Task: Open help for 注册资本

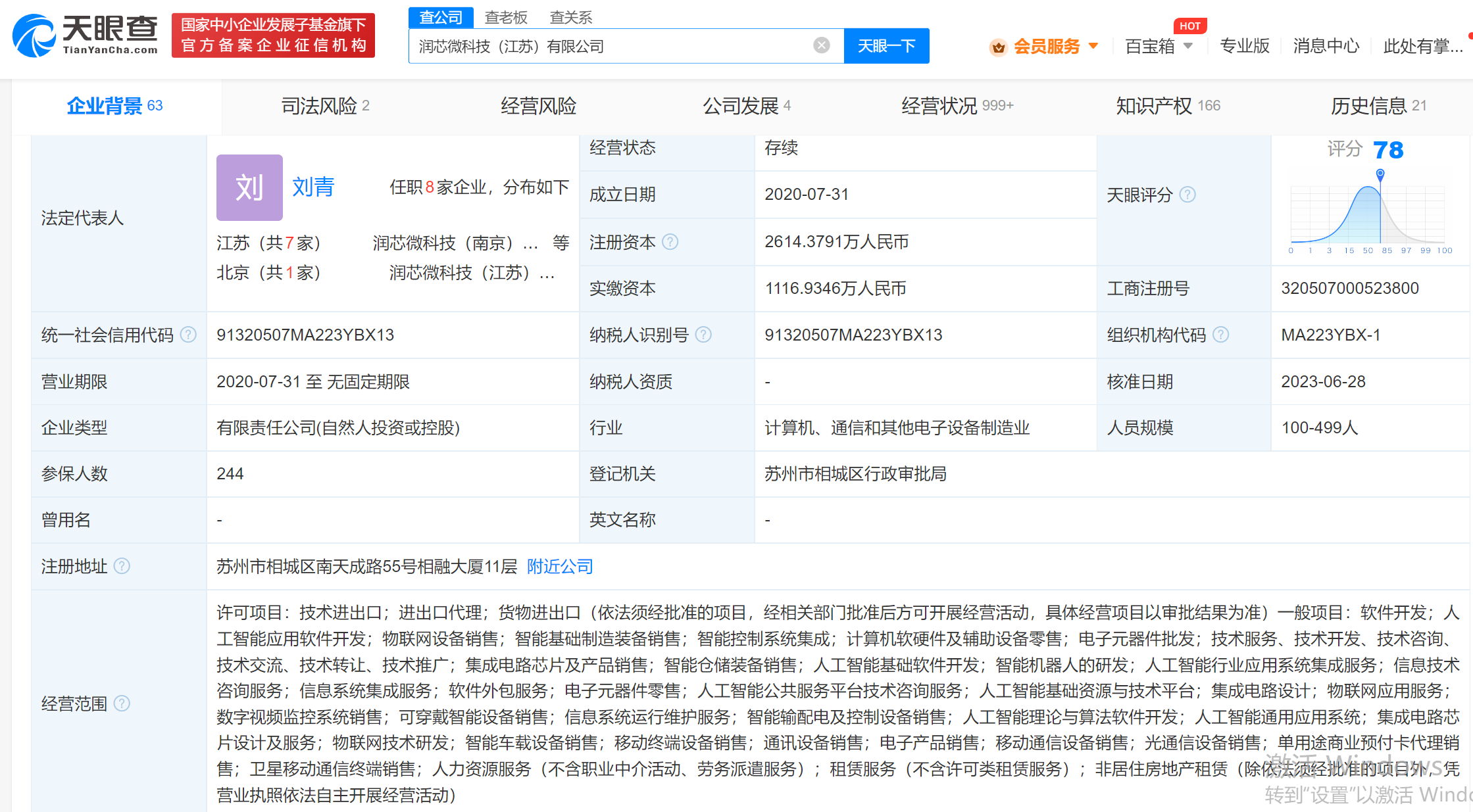Action: point(670,242)
